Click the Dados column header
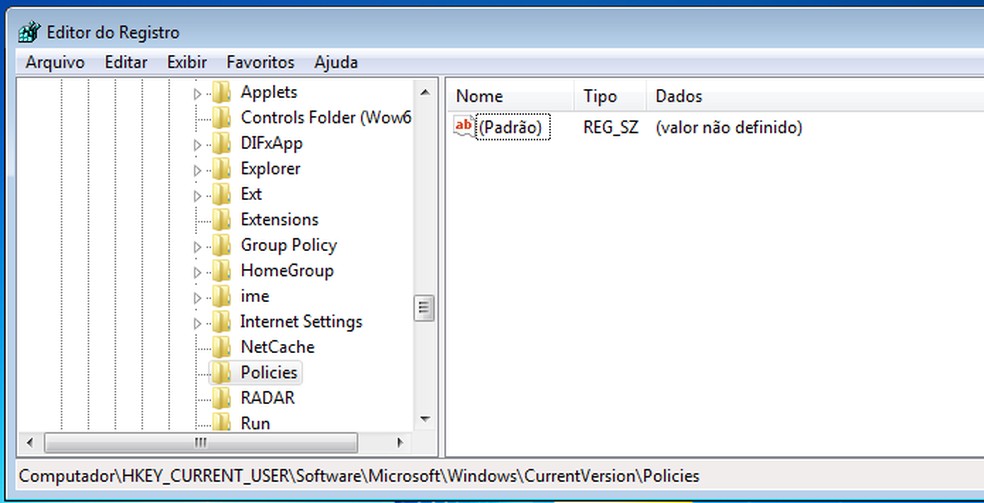 (x=679, y=96)
